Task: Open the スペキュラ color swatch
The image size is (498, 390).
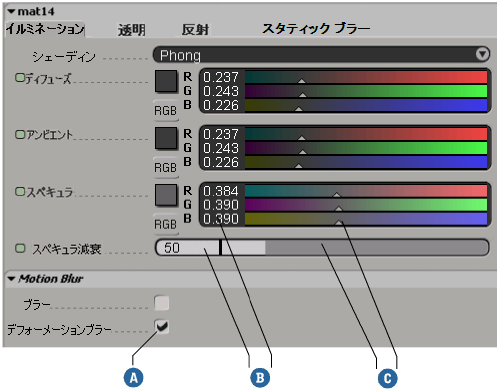Action: [x=166, y=195]
